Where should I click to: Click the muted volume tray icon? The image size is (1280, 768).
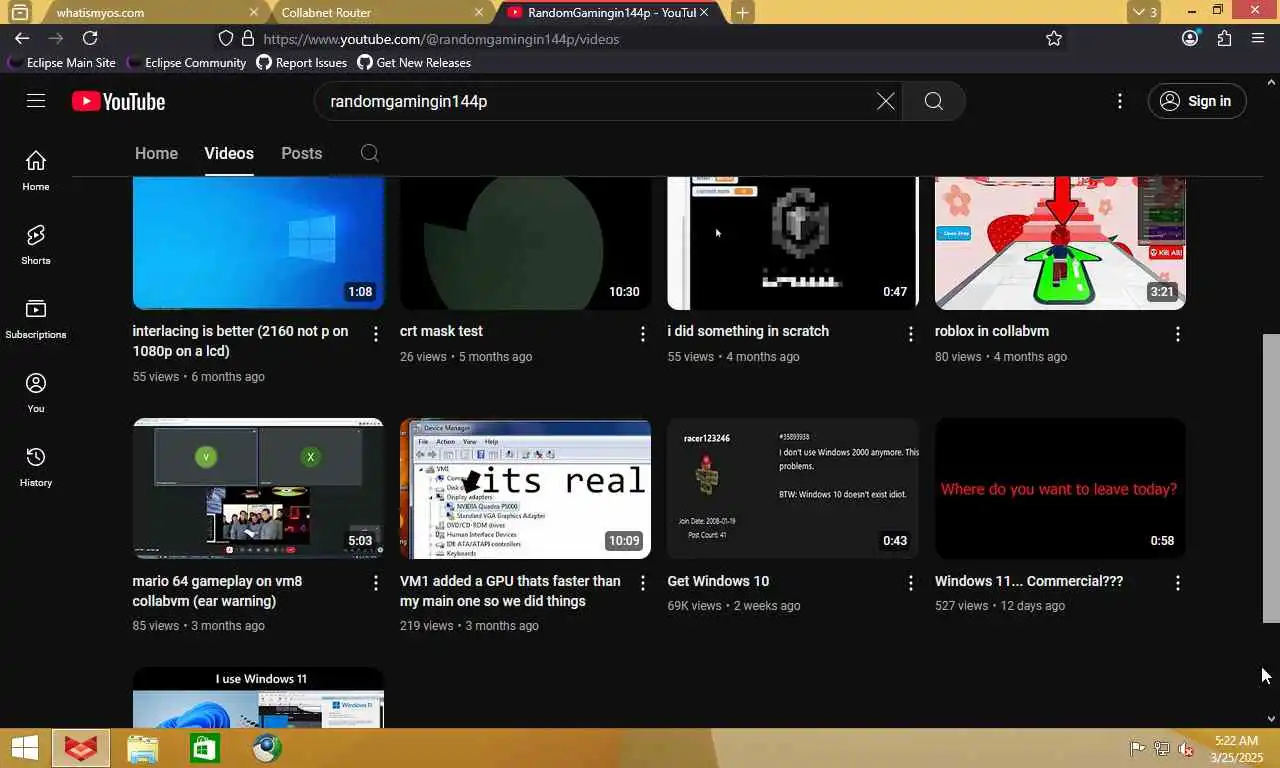click(1186, 748)
